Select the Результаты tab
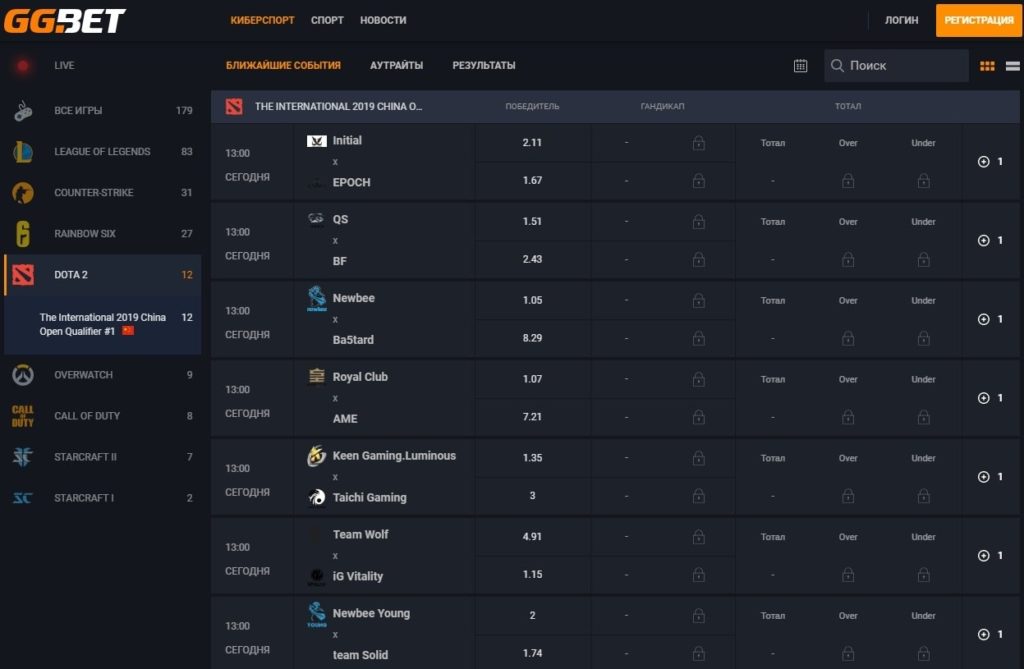1024x669 pixels. (483, 65)
